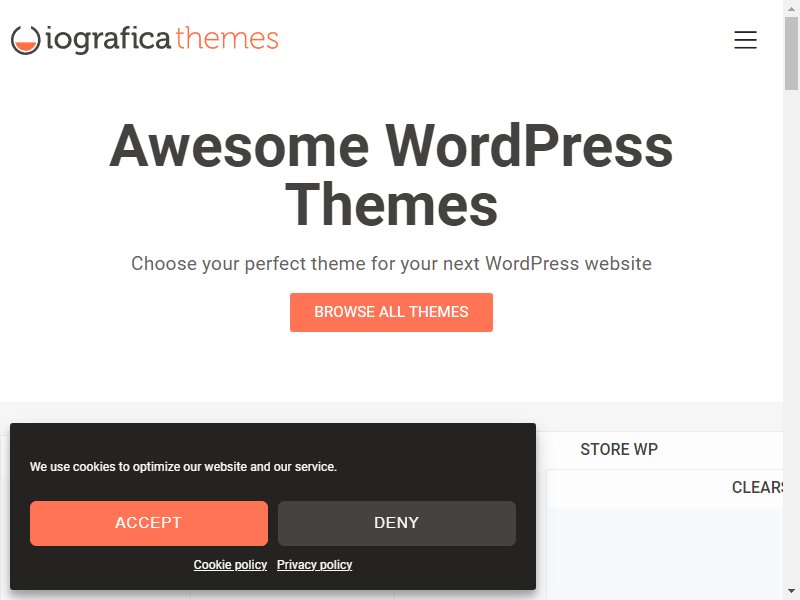
Task: Click the orange "themes" logo word
Action: (x=227, y=38)
